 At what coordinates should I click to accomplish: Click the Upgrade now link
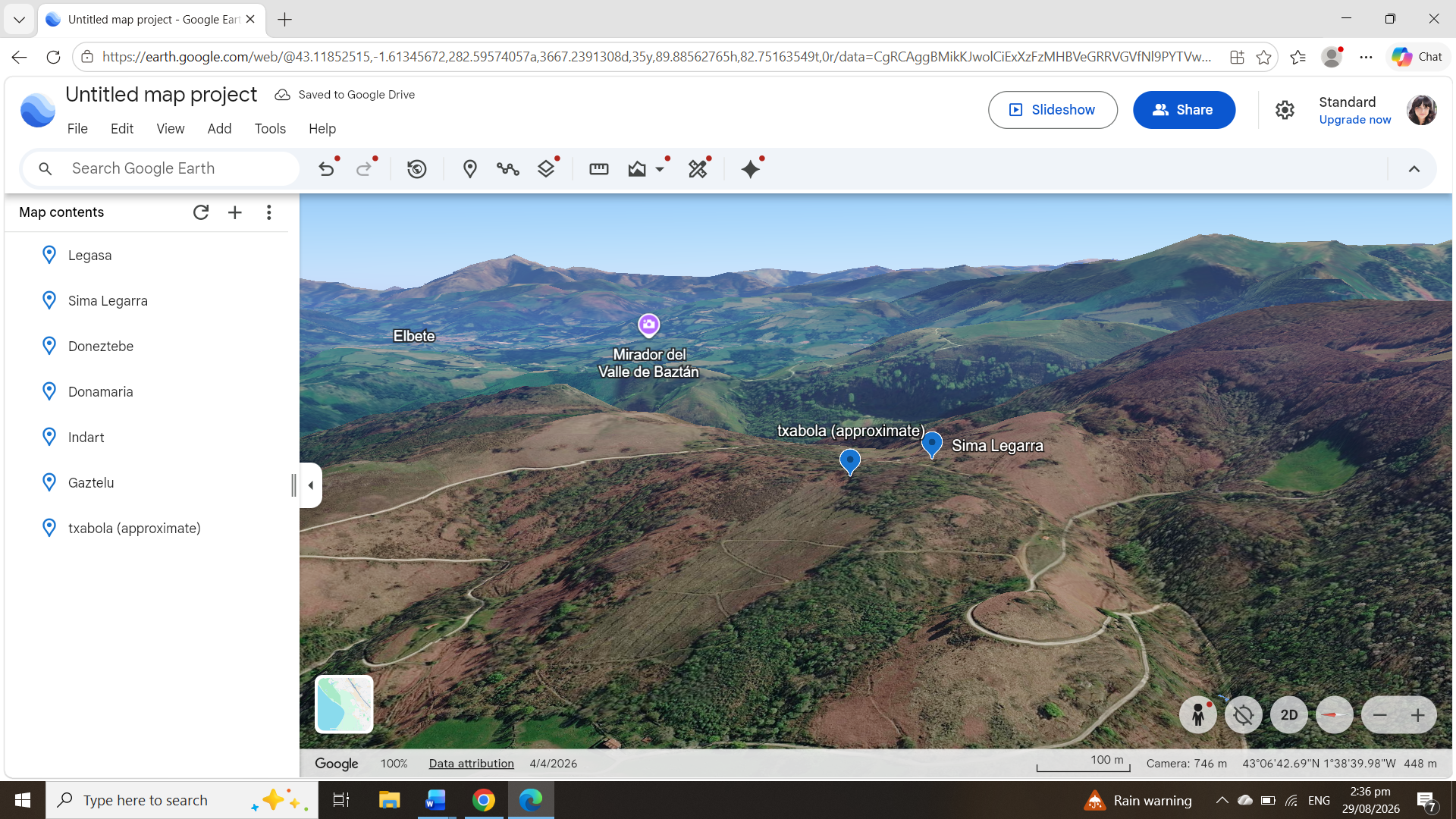tap(1355, 120)
